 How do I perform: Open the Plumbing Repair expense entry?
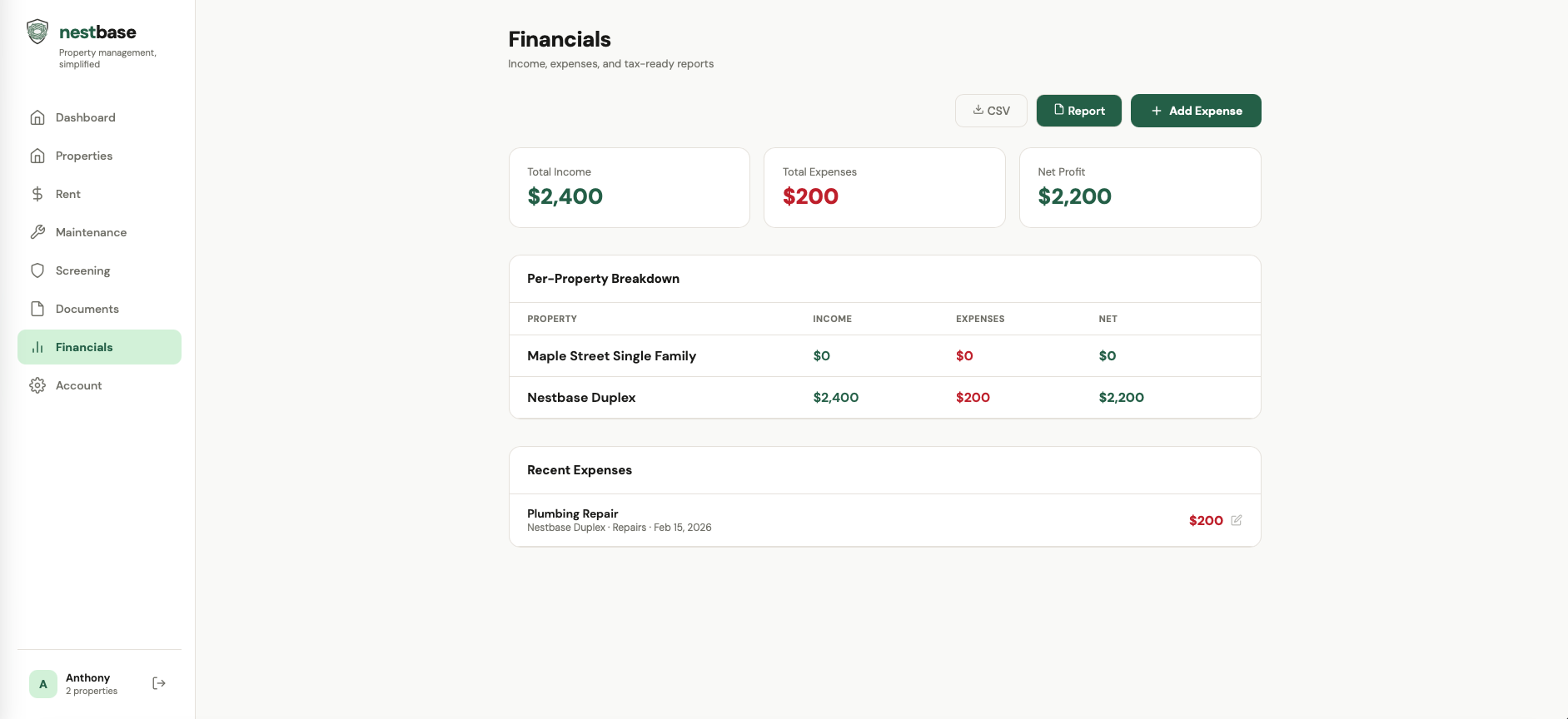pos(573,514)
